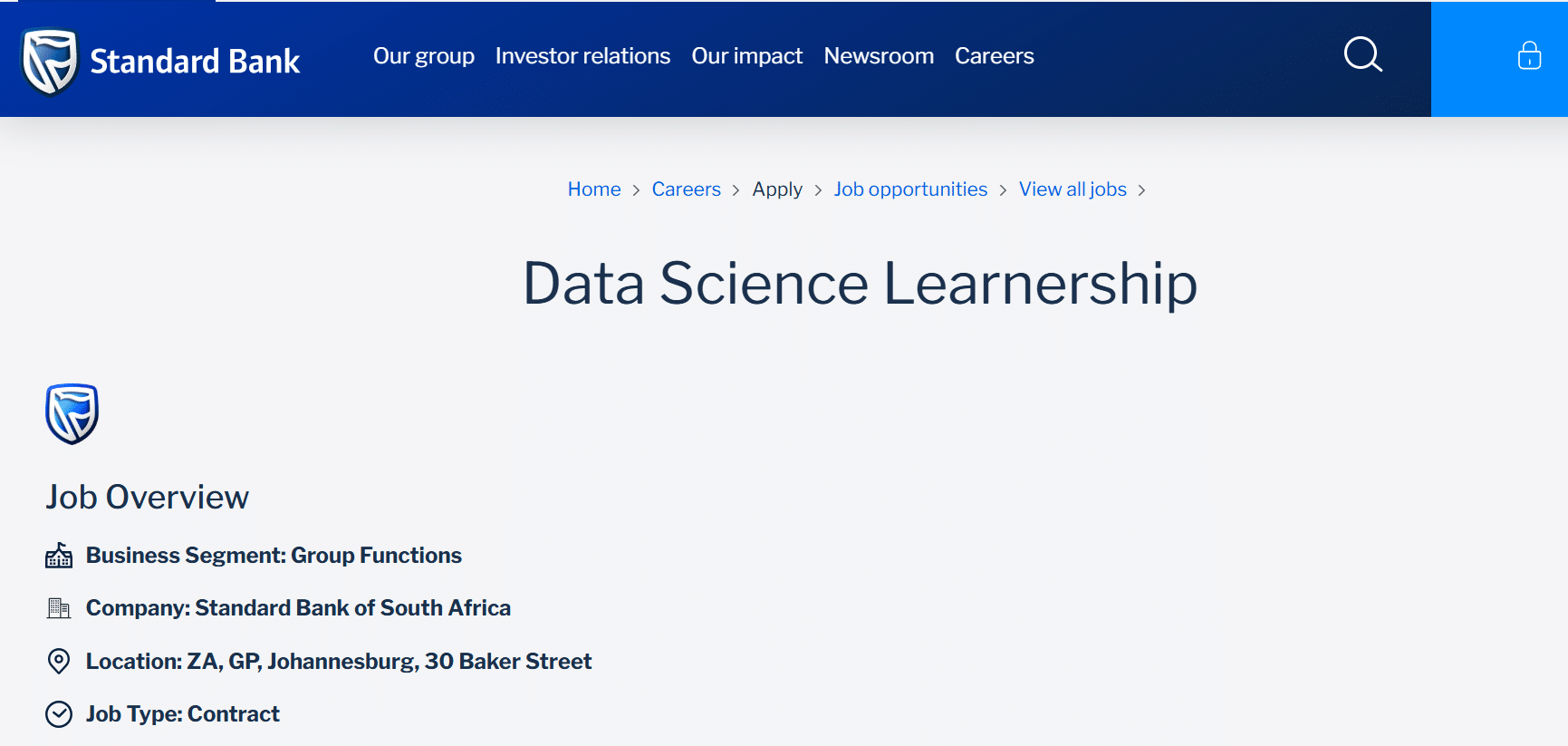Screen dimensions: 1568x746
Task: Go to Home breadcrumb link
Action: (594, 189)
